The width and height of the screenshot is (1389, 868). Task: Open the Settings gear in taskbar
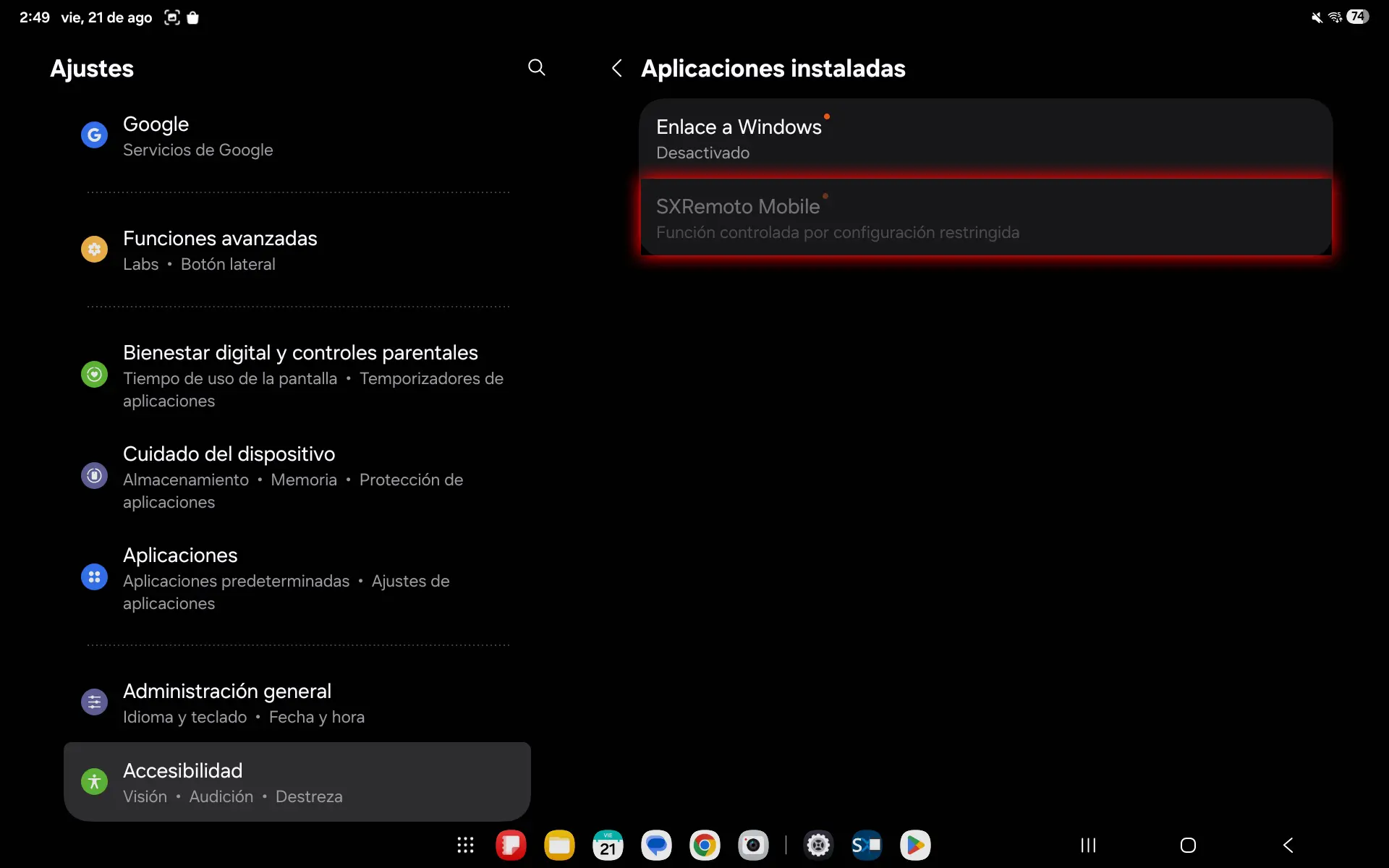(x=818, y=845)
